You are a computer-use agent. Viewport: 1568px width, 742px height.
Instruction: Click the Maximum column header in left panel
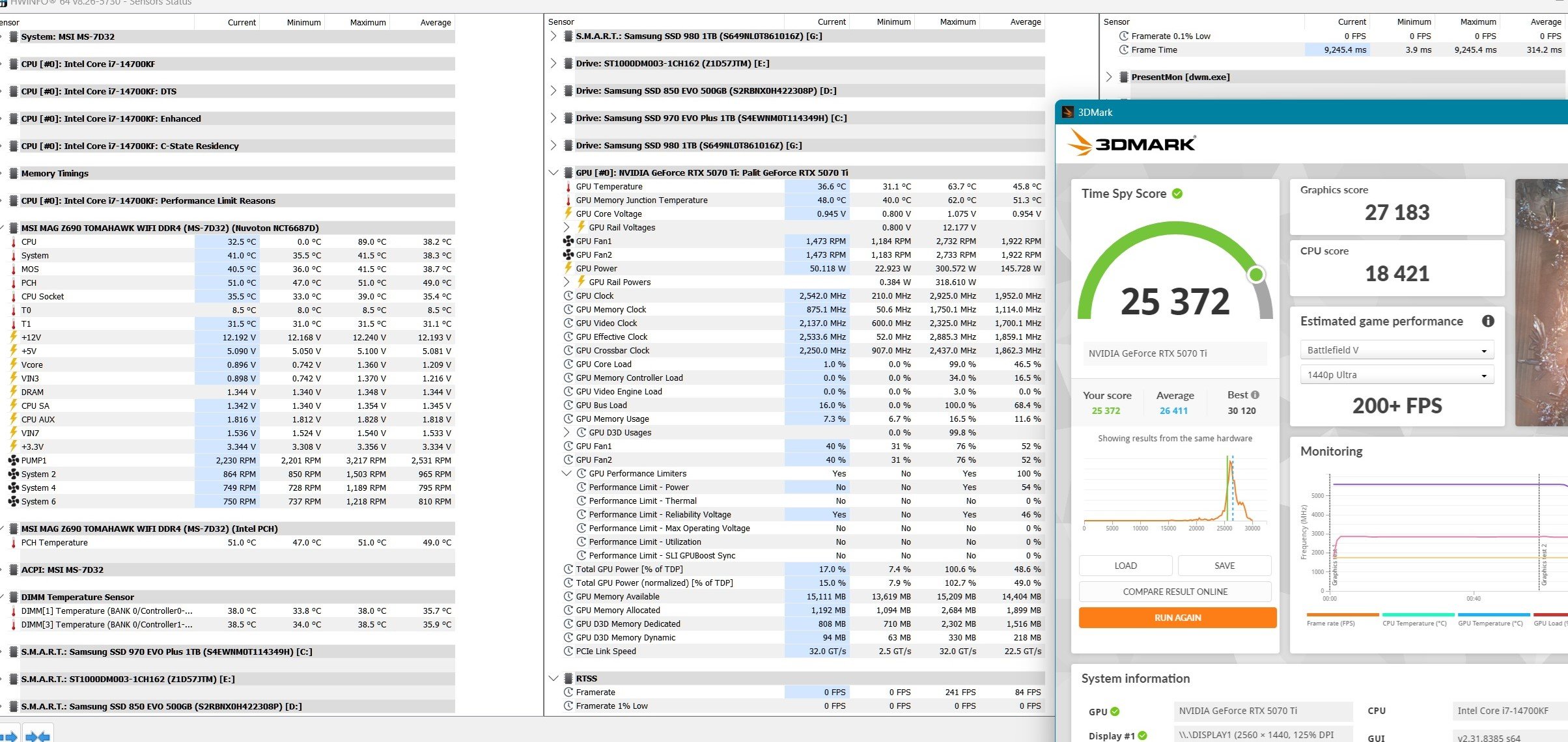click(367, 22)
